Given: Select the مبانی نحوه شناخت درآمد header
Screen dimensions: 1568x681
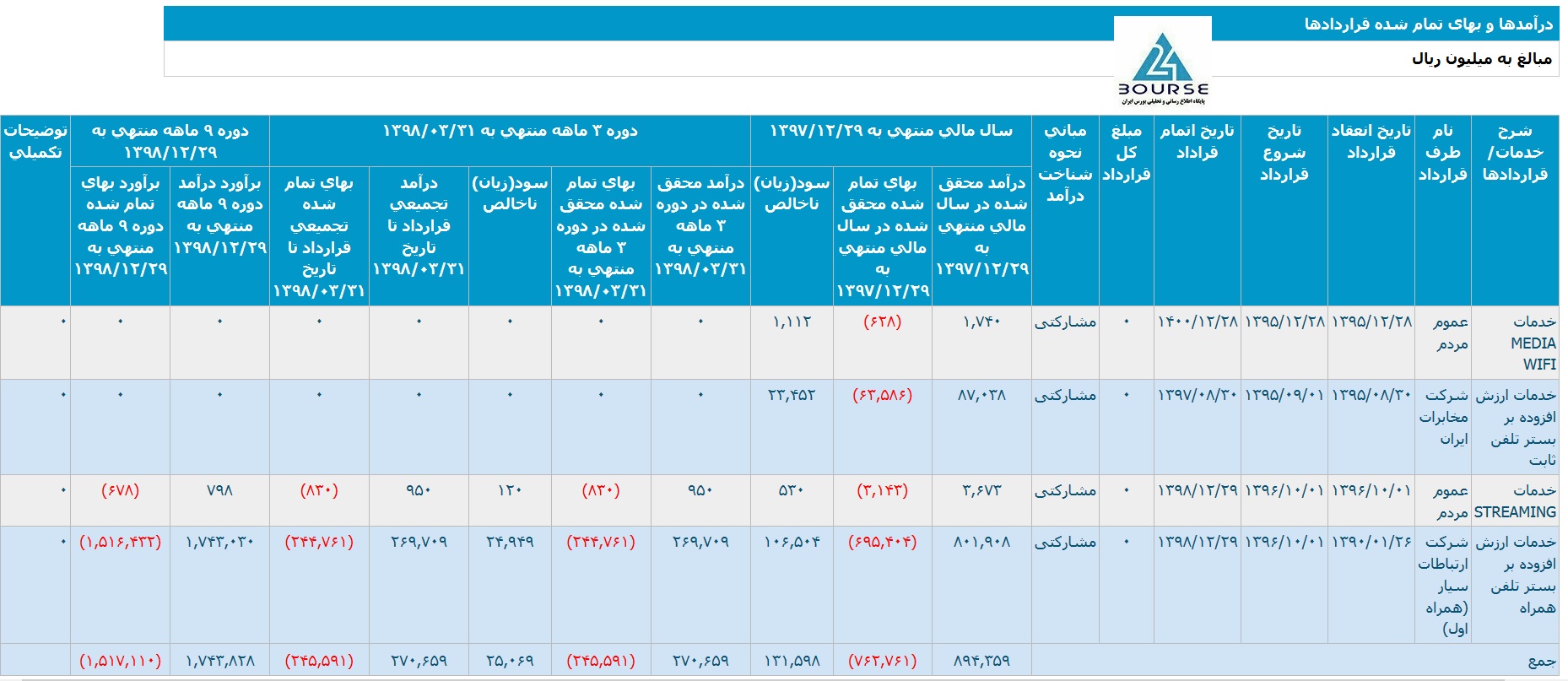Looking at the screenshot, I should [x=1065, y=163].
